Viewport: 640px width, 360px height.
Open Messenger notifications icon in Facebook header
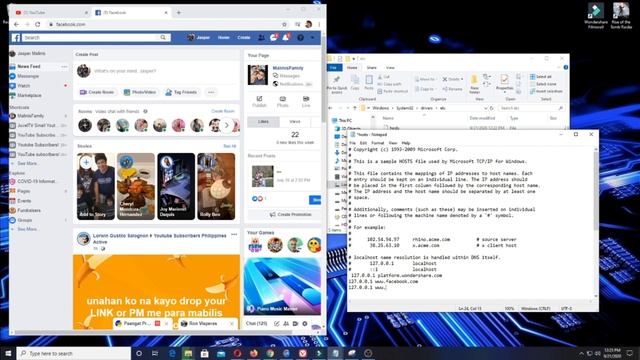tap(273, 38)
